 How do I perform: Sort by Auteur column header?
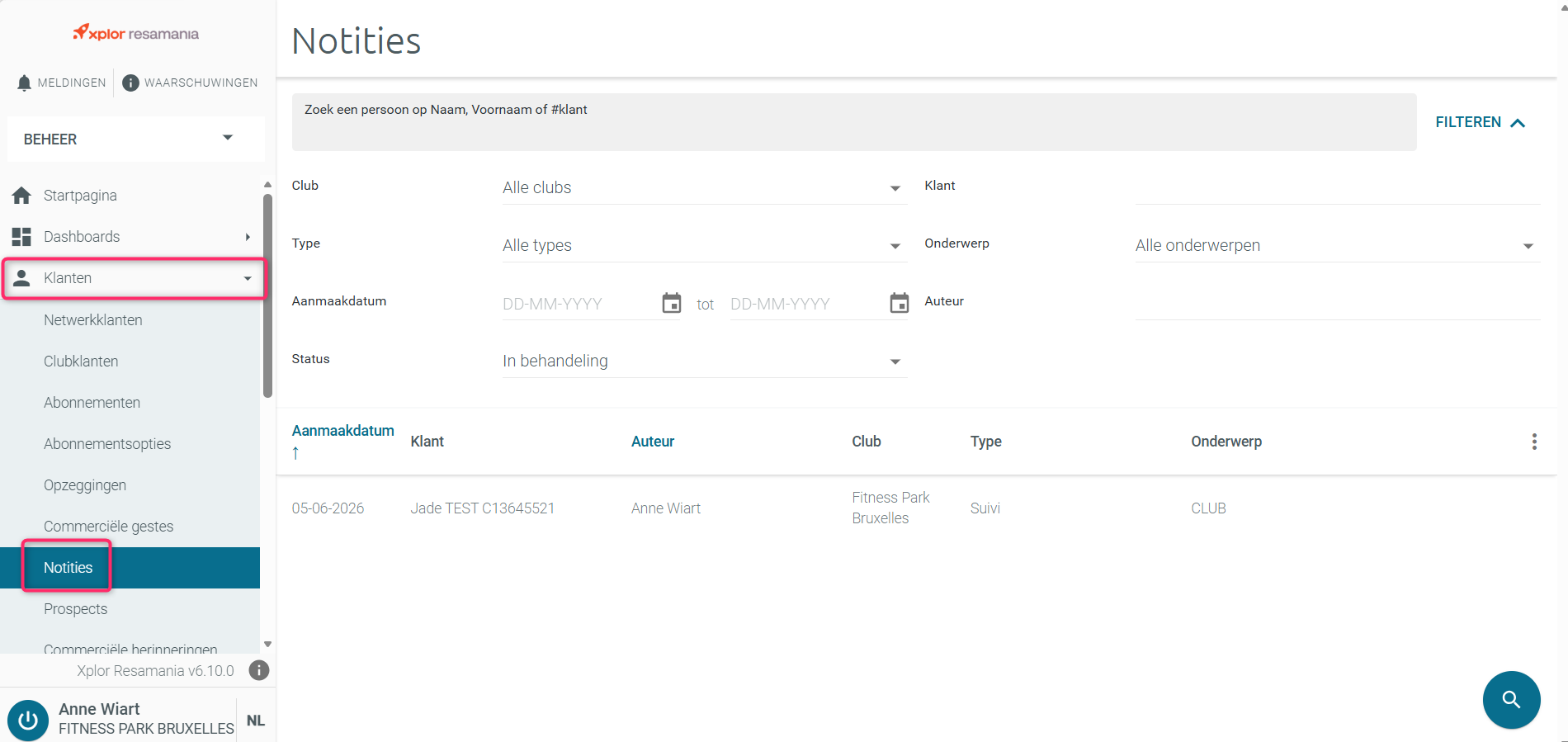(x=653, y=442)
